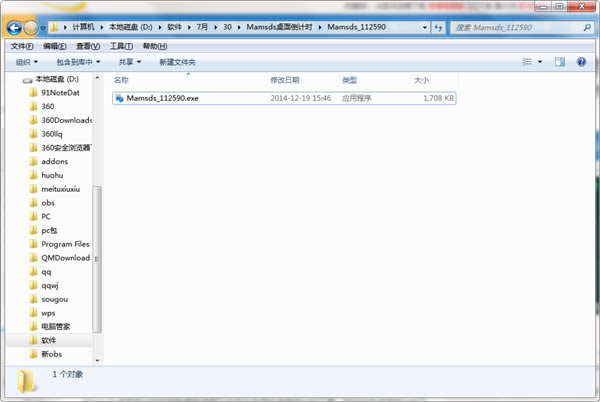
Task: Open the 91NoteDat folder in the tree
Action: click(54, 93)
